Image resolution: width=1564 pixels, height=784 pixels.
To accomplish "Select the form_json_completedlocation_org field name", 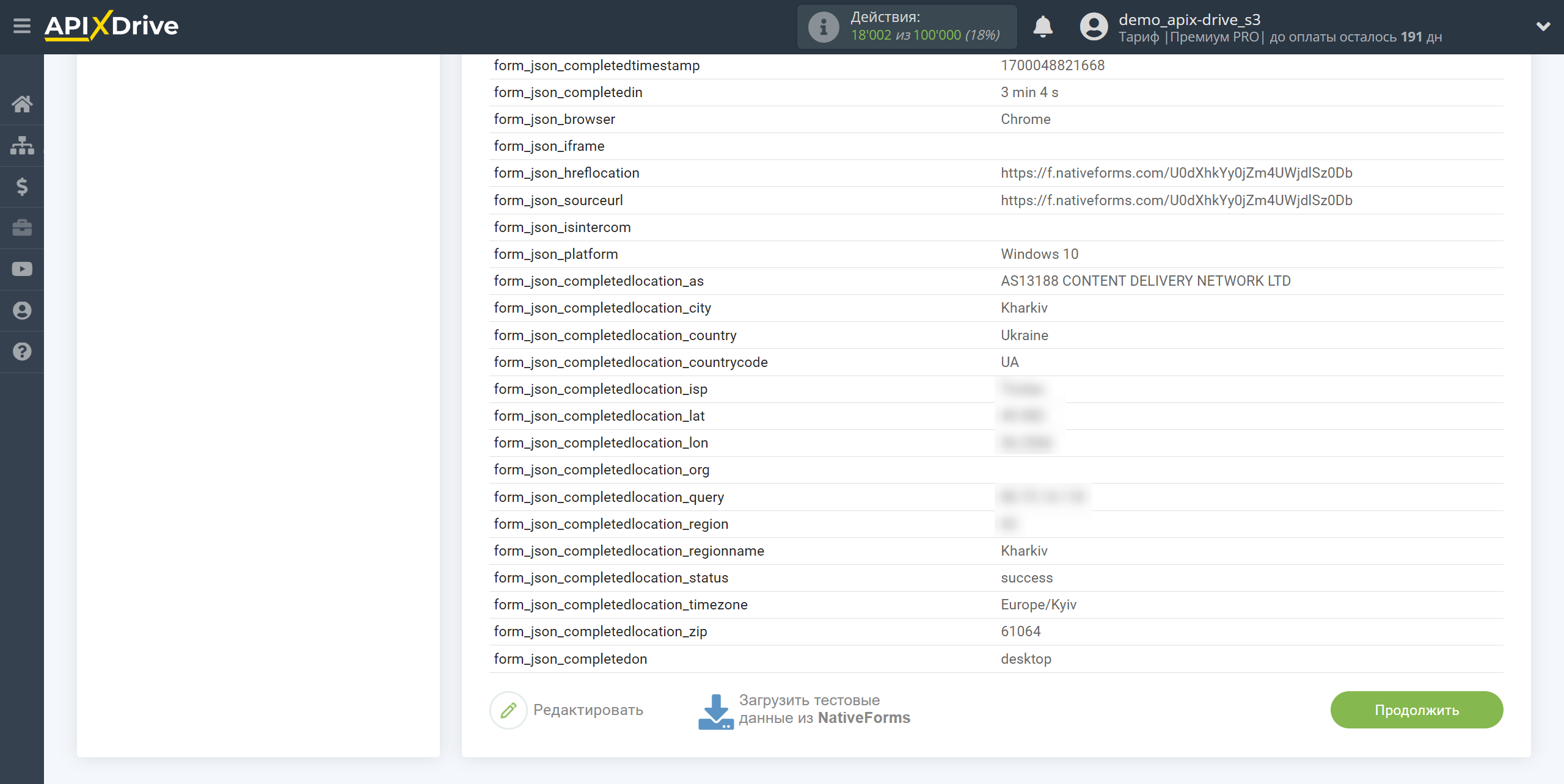I will pos(602,470).
